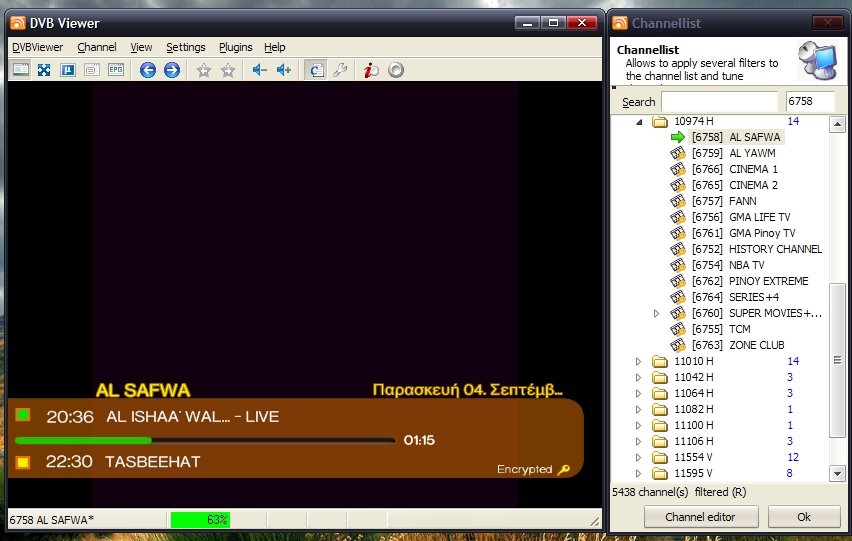
Task: Select the current channel [6758] AL SAFWA
Action: point(736,137)
